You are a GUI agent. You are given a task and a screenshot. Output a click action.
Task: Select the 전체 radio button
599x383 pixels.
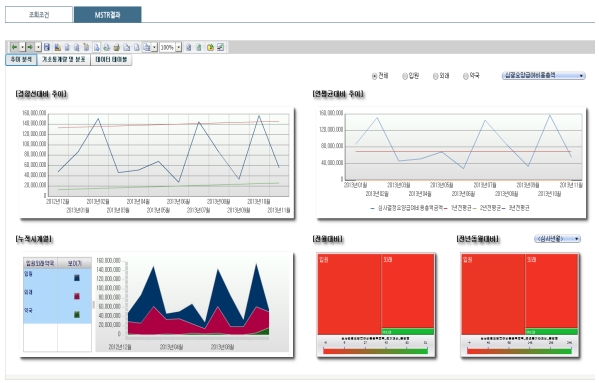coord(374,76)
